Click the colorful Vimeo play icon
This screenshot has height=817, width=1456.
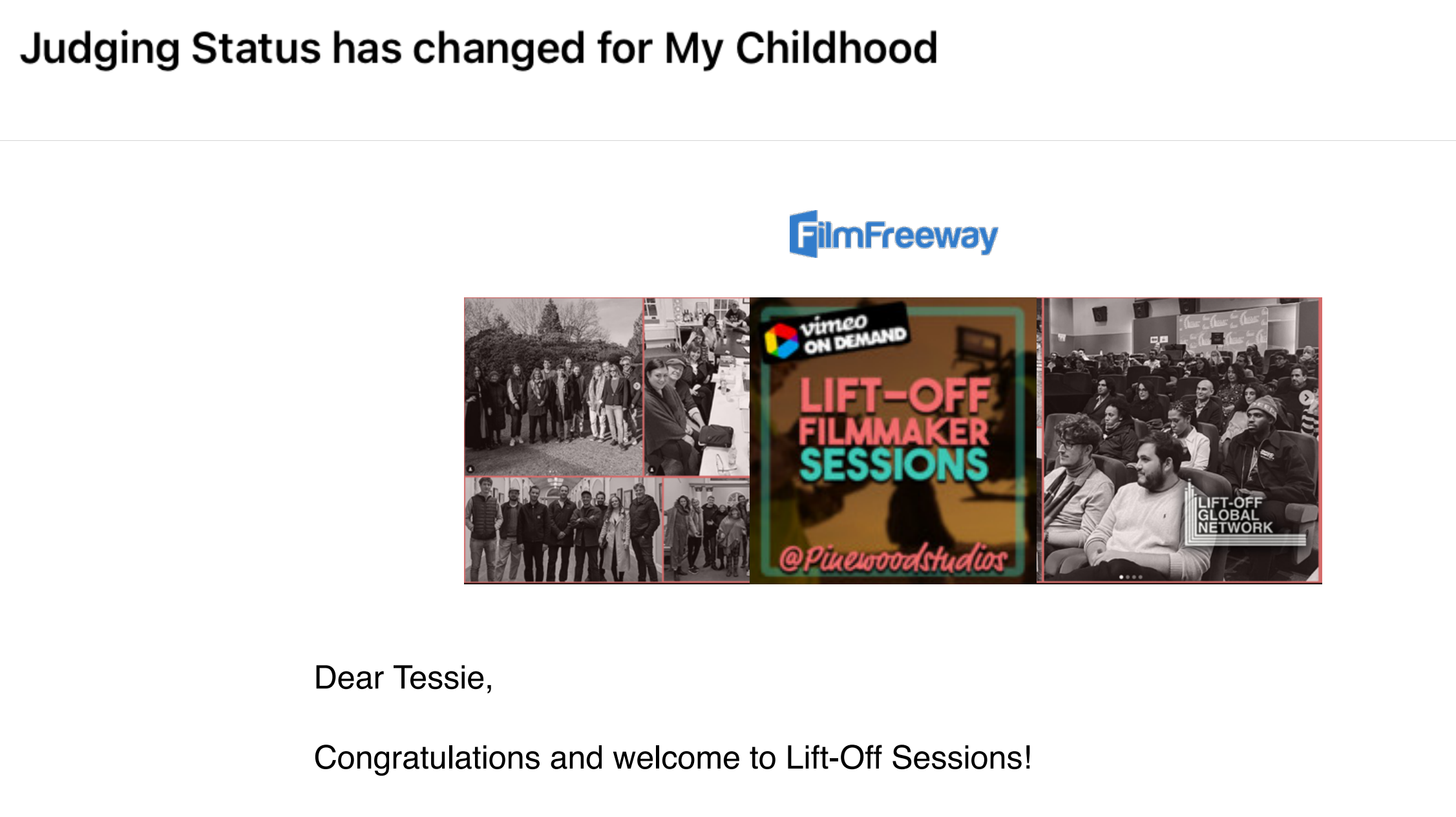click(781, 341)
